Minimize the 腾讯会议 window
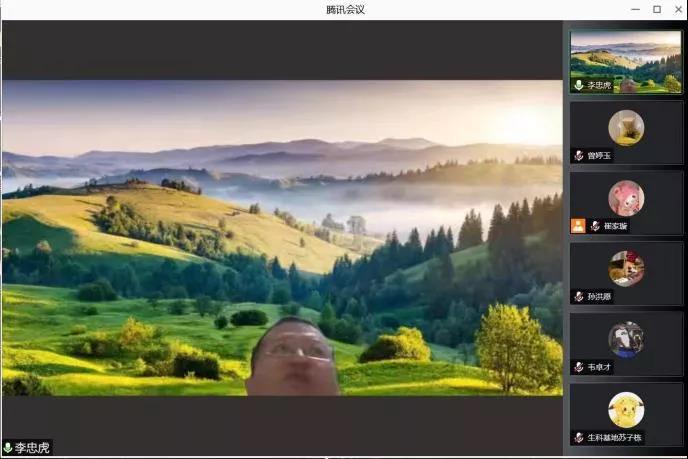688x459 pixels. 636,9
